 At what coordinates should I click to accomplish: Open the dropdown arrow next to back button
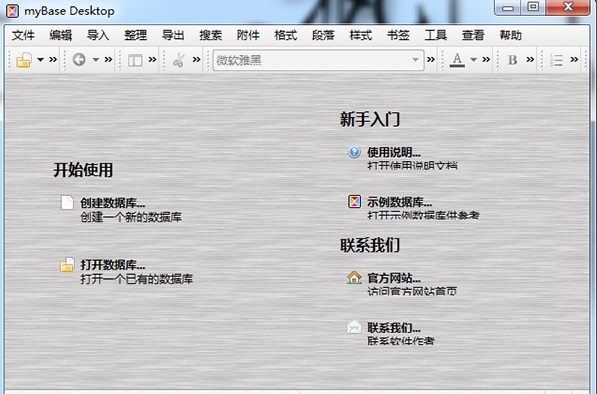pyautogui.click(x=96, y=60)
